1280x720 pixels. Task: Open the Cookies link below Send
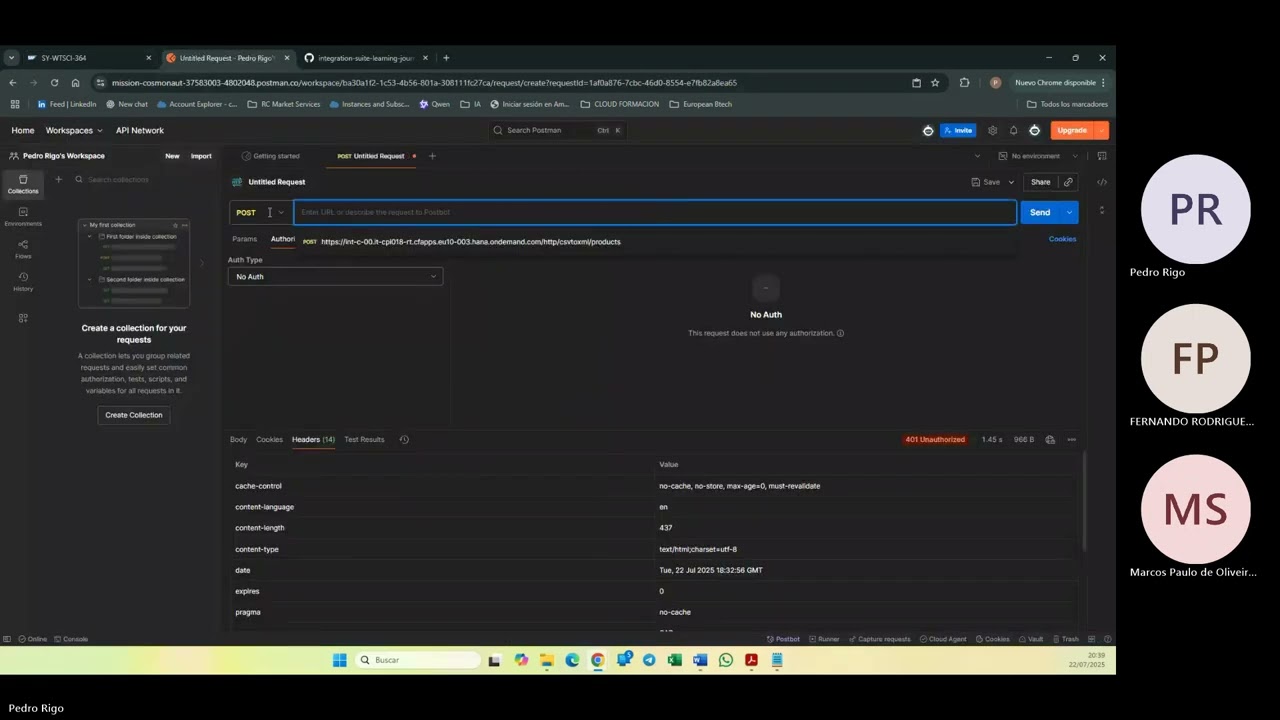click(x=1062, y=239)
